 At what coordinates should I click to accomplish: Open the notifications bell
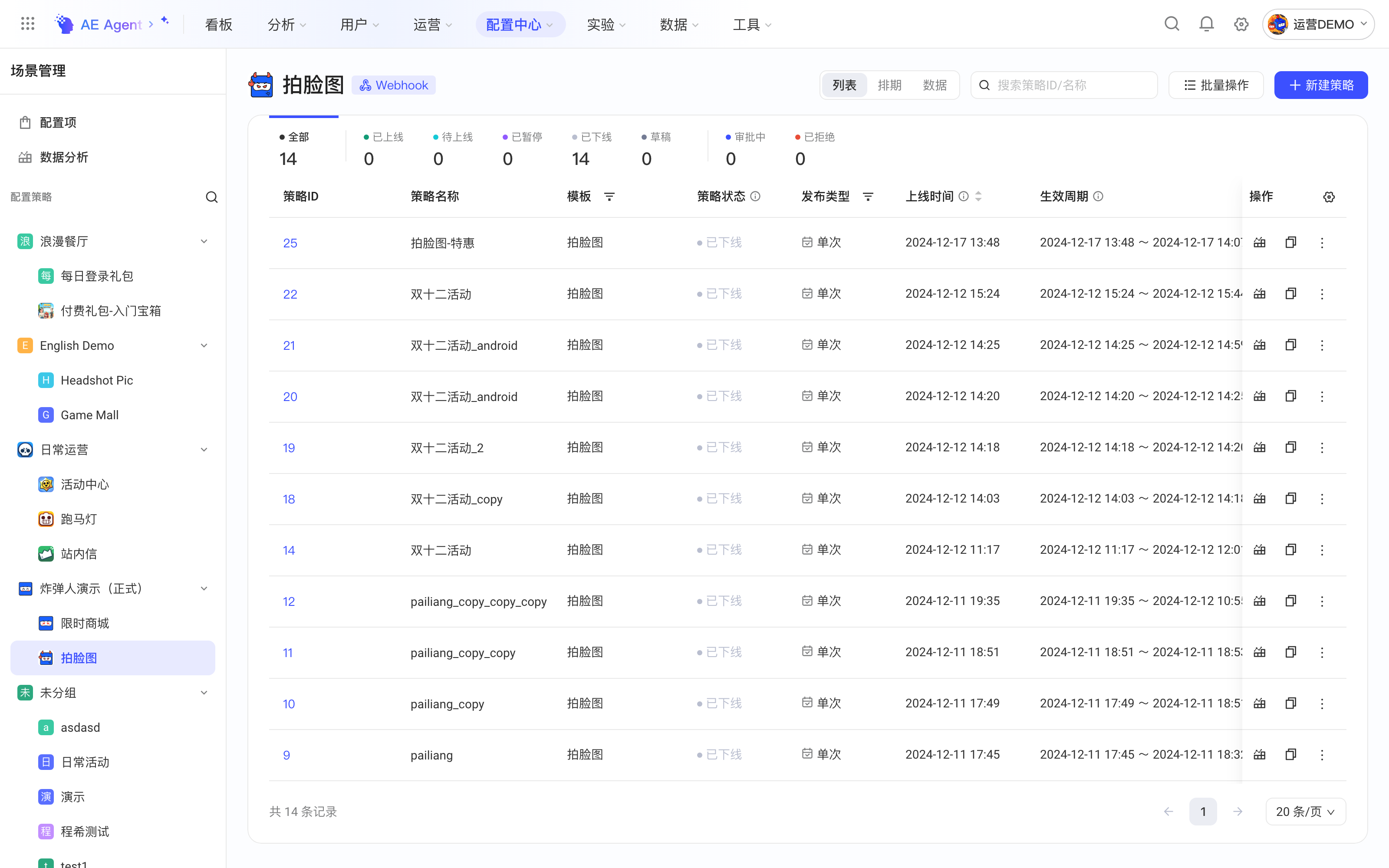[1207, 24]
